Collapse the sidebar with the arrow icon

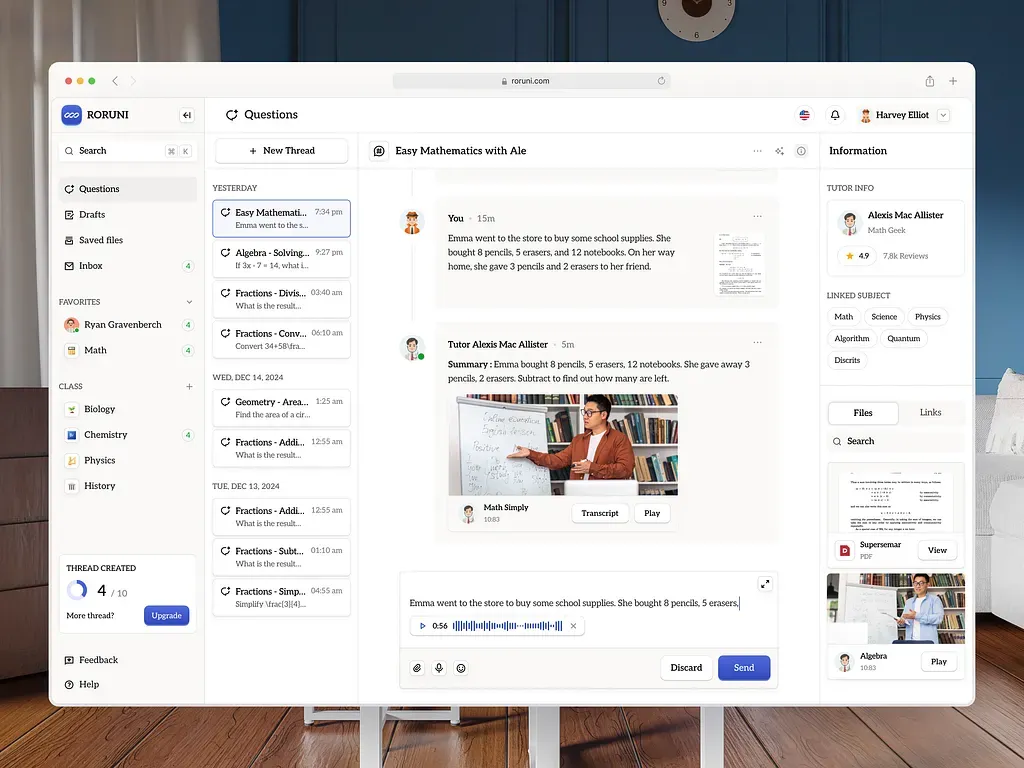coord(186,115)
